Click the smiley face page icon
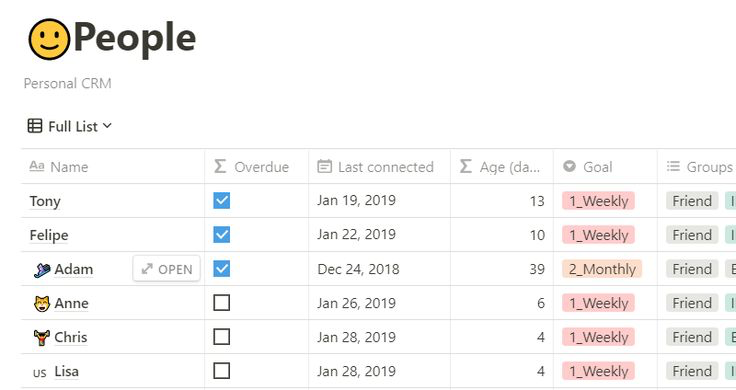 click(49, 39)
